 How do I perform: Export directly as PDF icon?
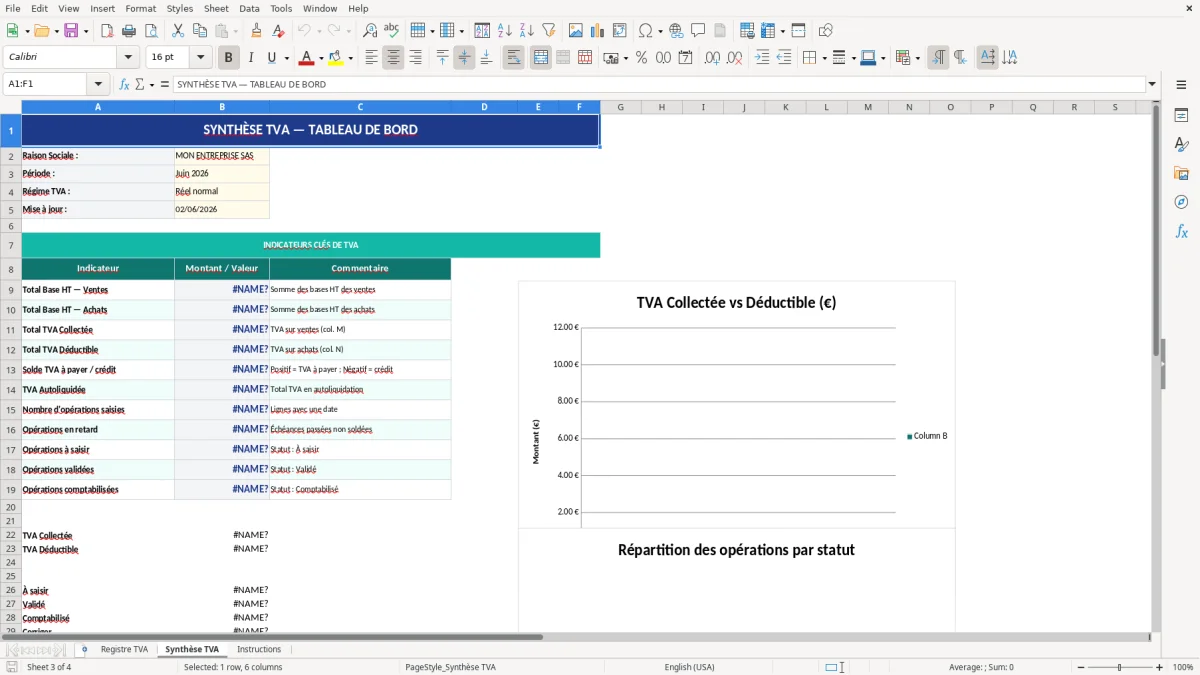(107, 31)
